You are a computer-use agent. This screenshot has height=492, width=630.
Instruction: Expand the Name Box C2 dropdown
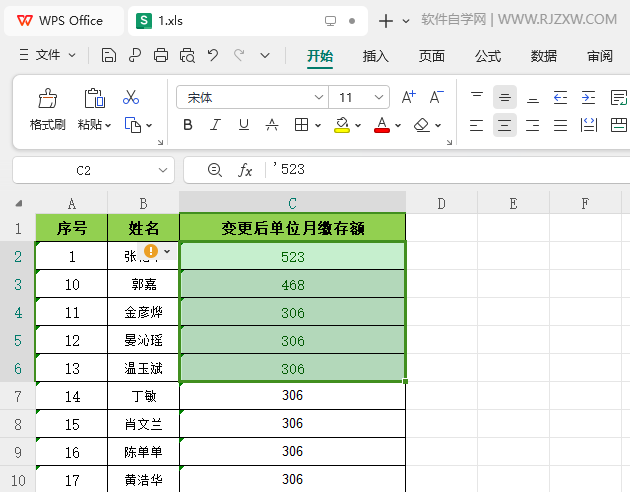point(163,170)
